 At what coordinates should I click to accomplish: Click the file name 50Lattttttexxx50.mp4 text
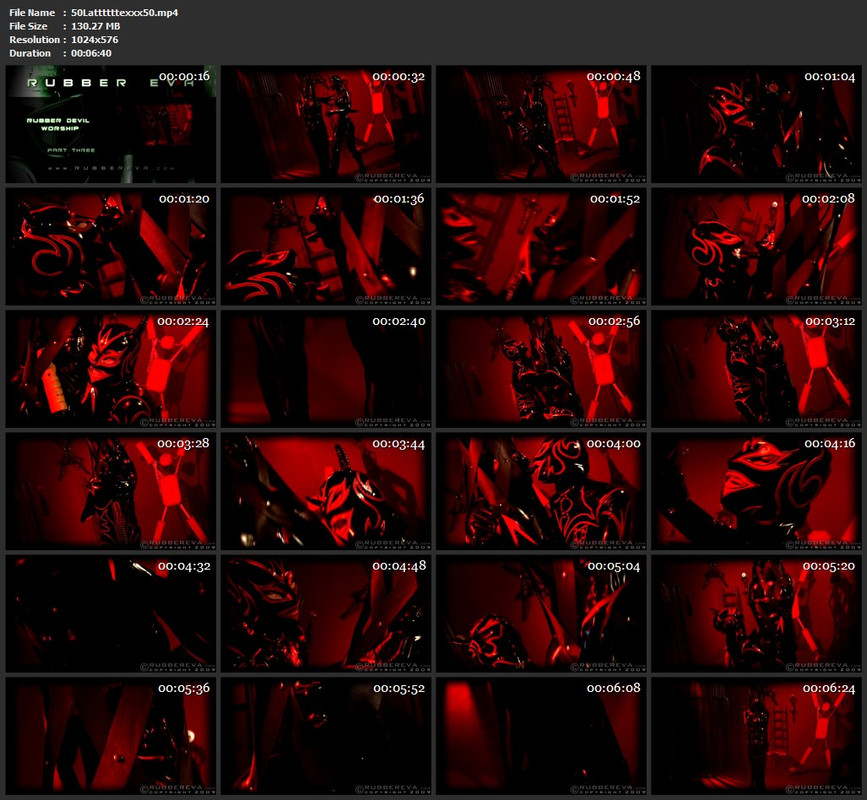124,13
